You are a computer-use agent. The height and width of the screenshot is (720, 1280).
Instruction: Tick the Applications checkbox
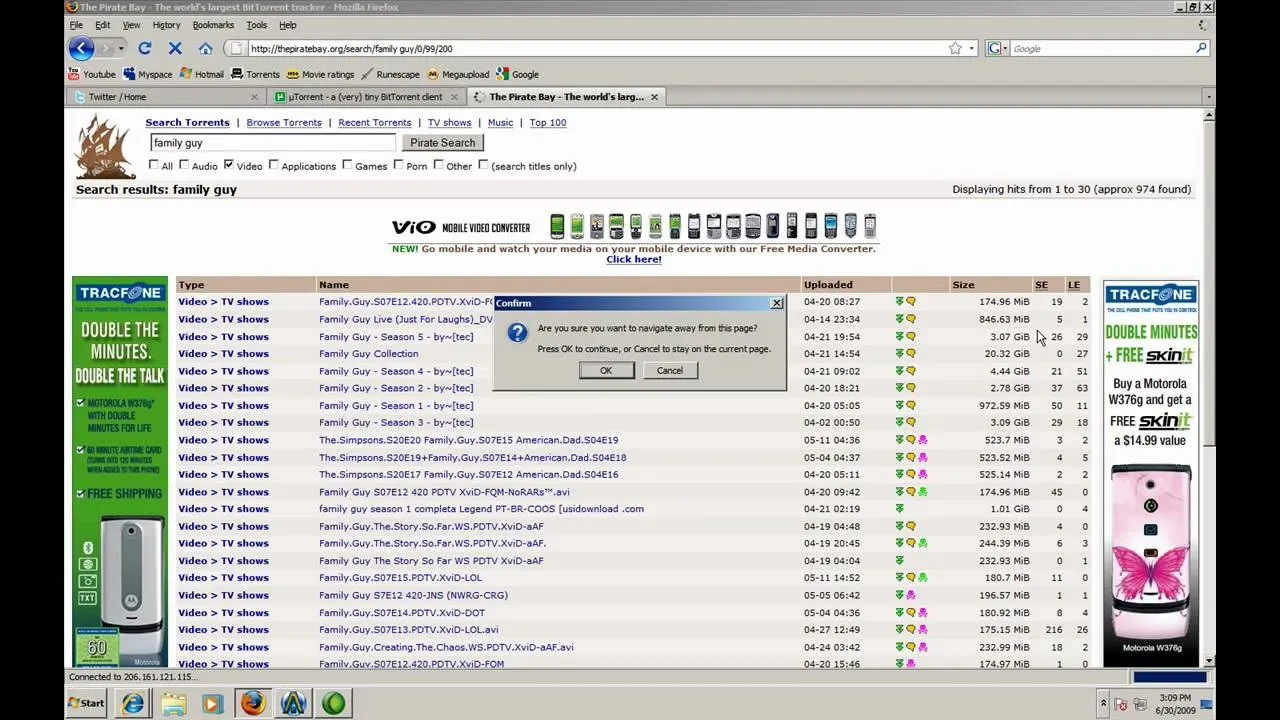point(273,165)
